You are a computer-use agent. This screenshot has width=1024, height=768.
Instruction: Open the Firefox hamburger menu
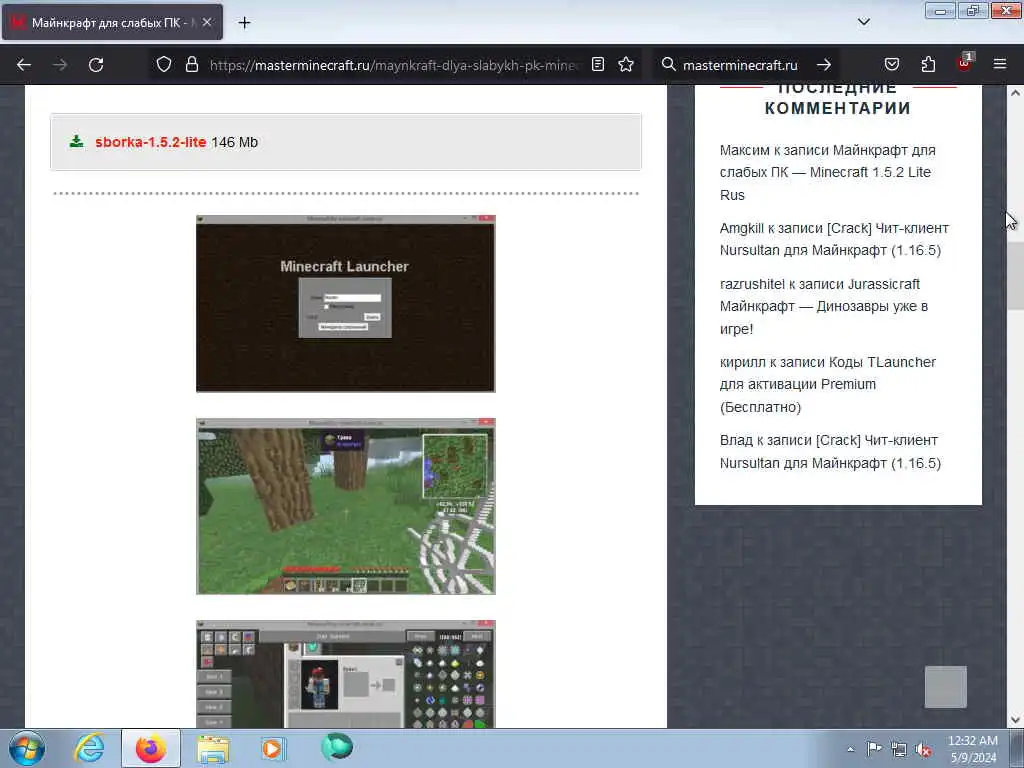click(1000, 65)
